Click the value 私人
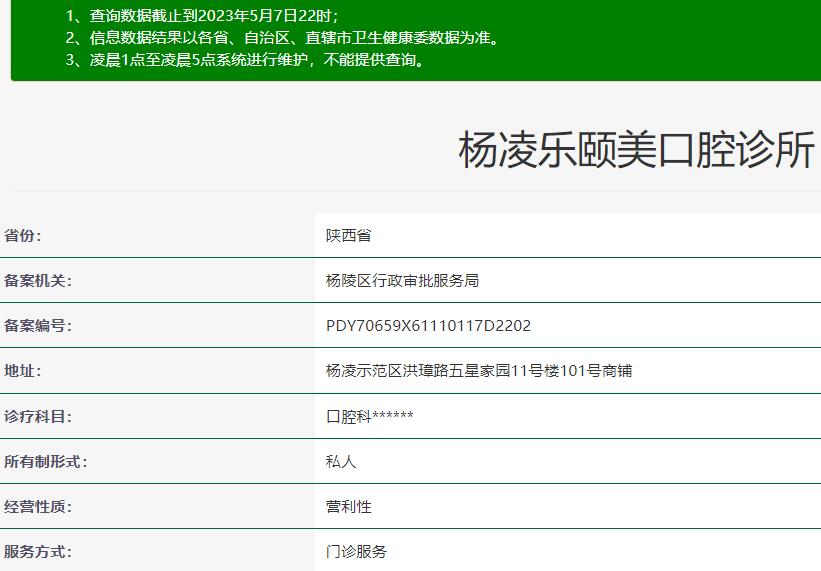Viewport: 821px width, 571px height. [x=341, y=462]
